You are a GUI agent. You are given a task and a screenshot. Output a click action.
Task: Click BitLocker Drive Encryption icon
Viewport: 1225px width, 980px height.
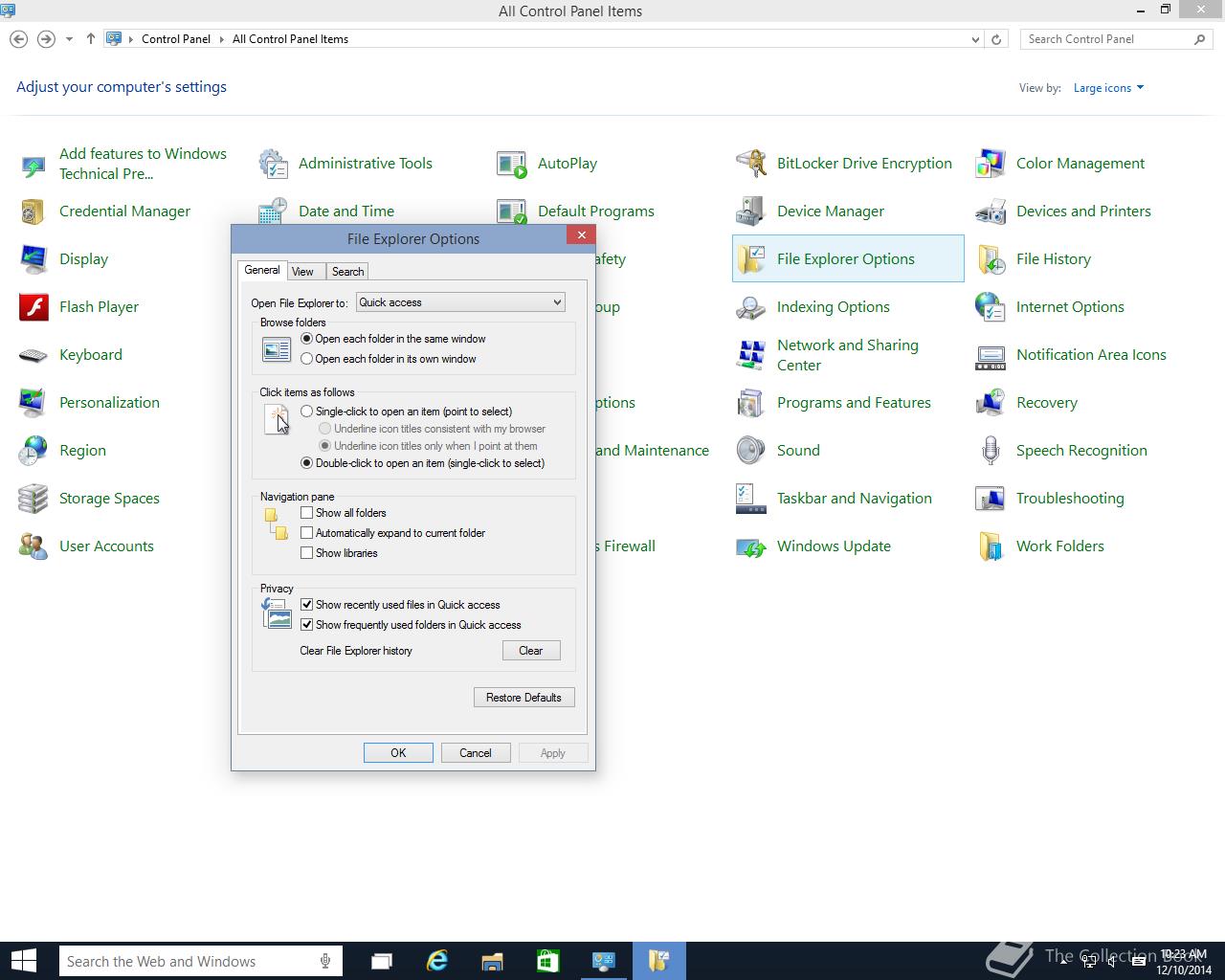point(751,164)
